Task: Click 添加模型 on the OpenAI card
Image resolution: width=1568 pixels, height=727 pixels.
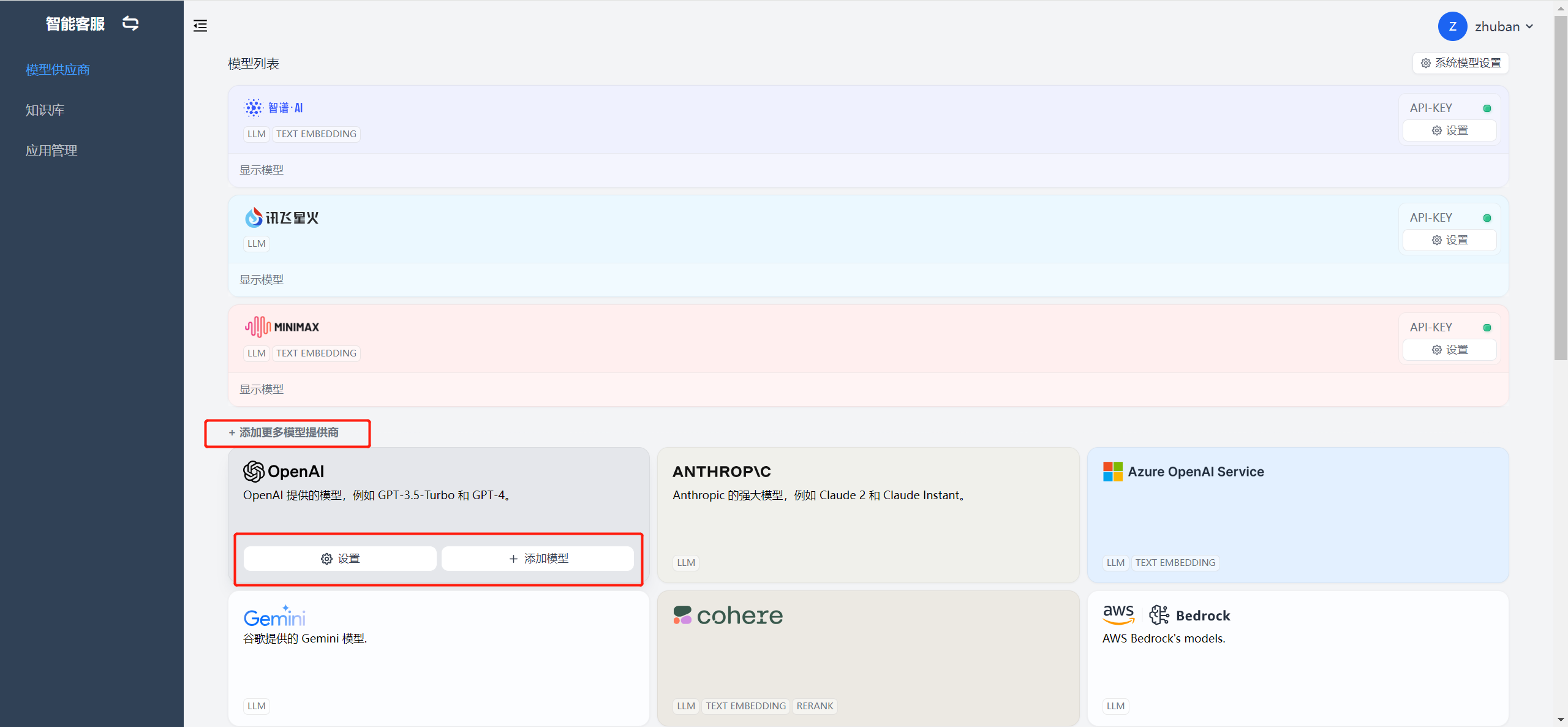Action: (538, 559)
